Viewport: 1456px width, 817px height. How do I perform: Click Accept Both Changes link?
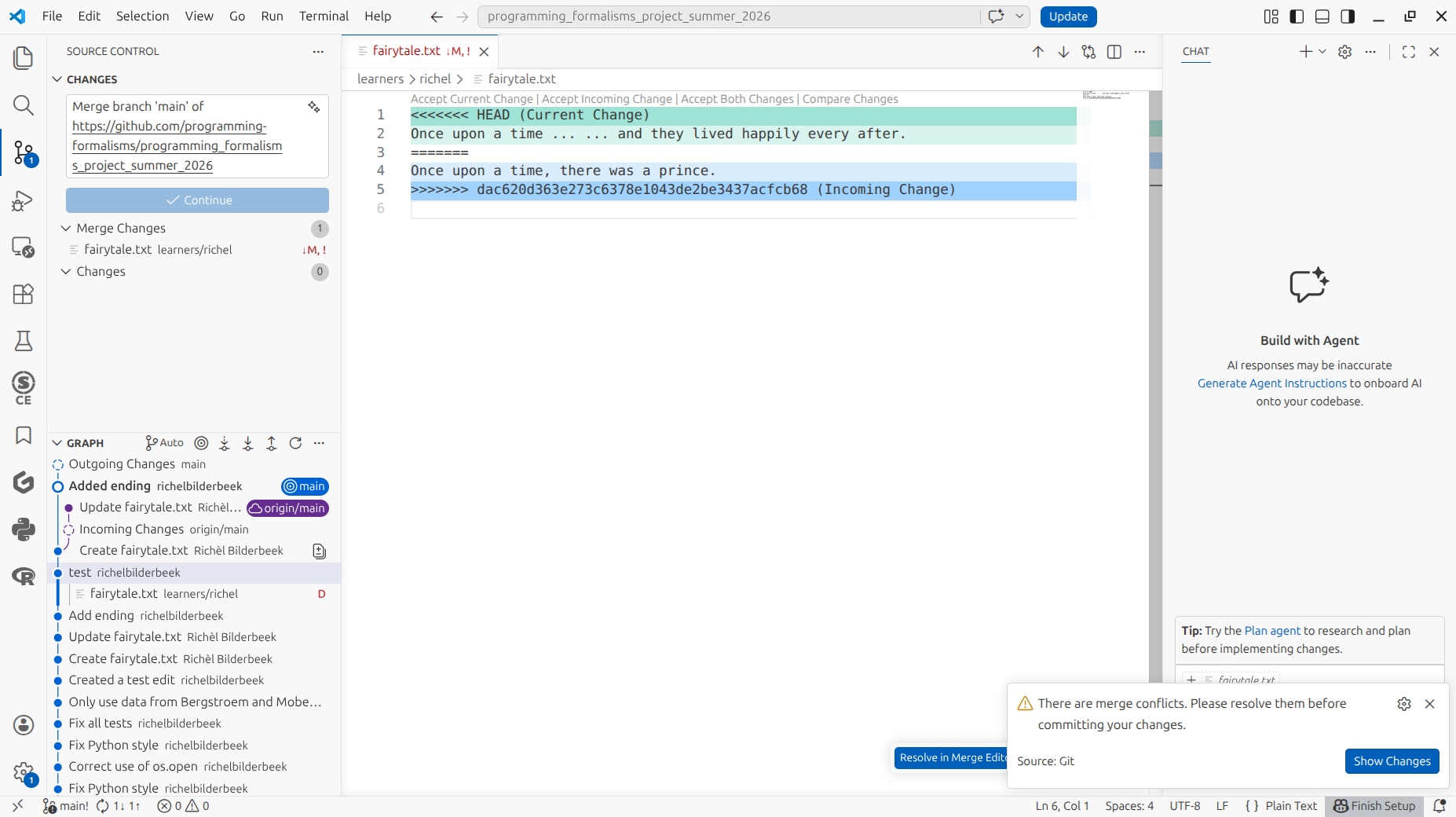737,99
